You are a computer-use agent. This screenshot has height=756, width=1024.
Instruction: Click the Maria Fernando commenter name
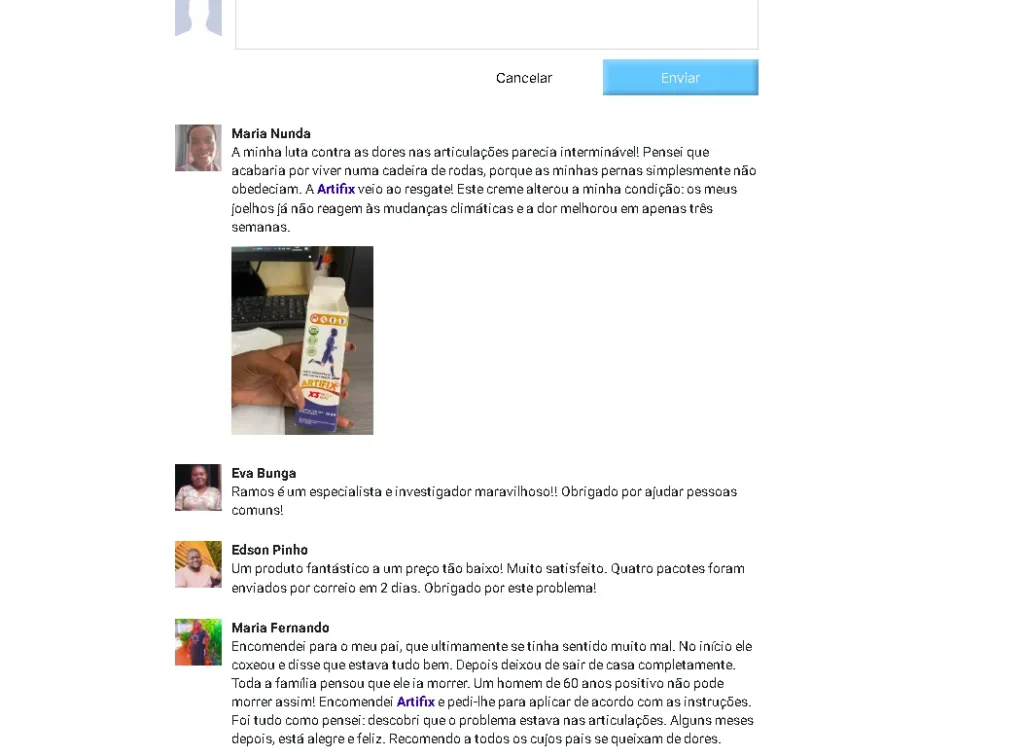point(280,627)
